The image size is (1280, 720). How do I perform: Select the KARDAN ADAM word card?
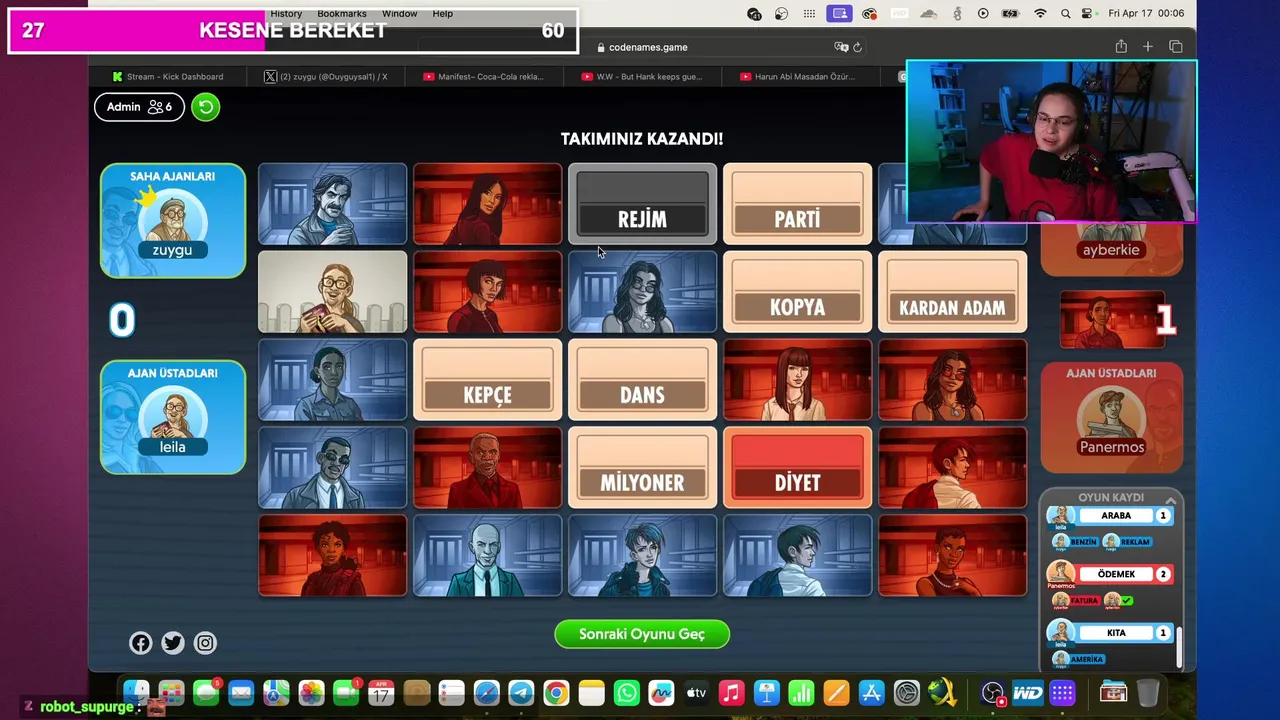[952, 292]
